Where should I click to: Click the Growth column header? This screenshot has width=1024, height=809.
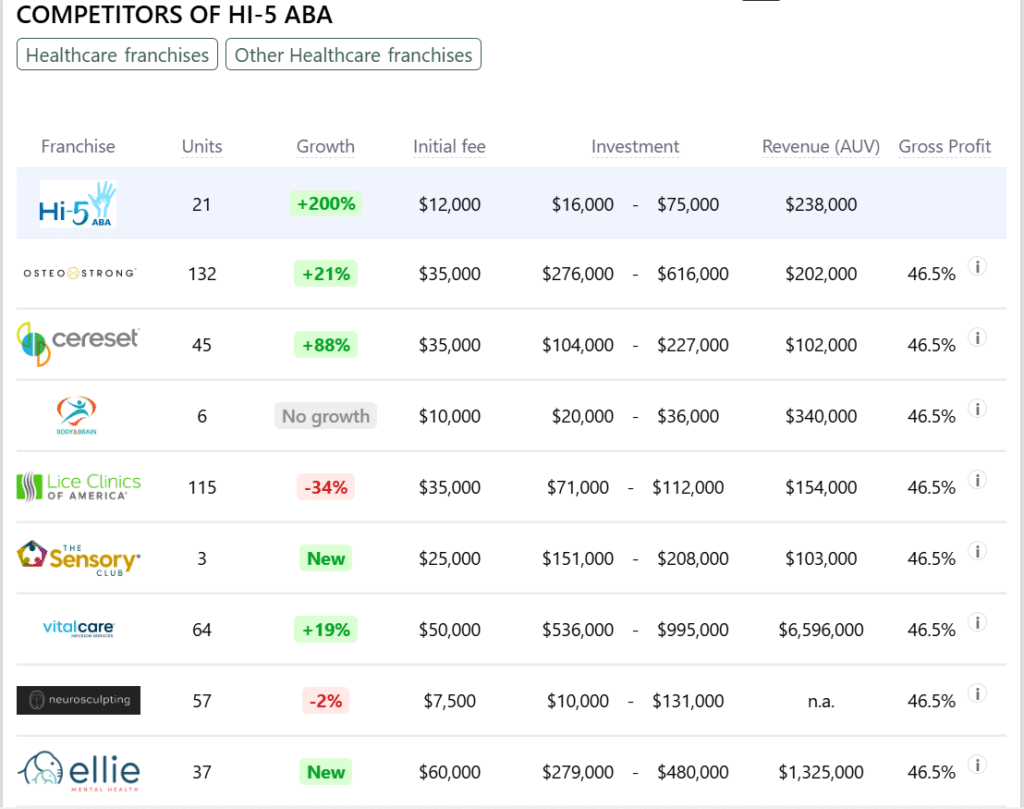(325, 146)
